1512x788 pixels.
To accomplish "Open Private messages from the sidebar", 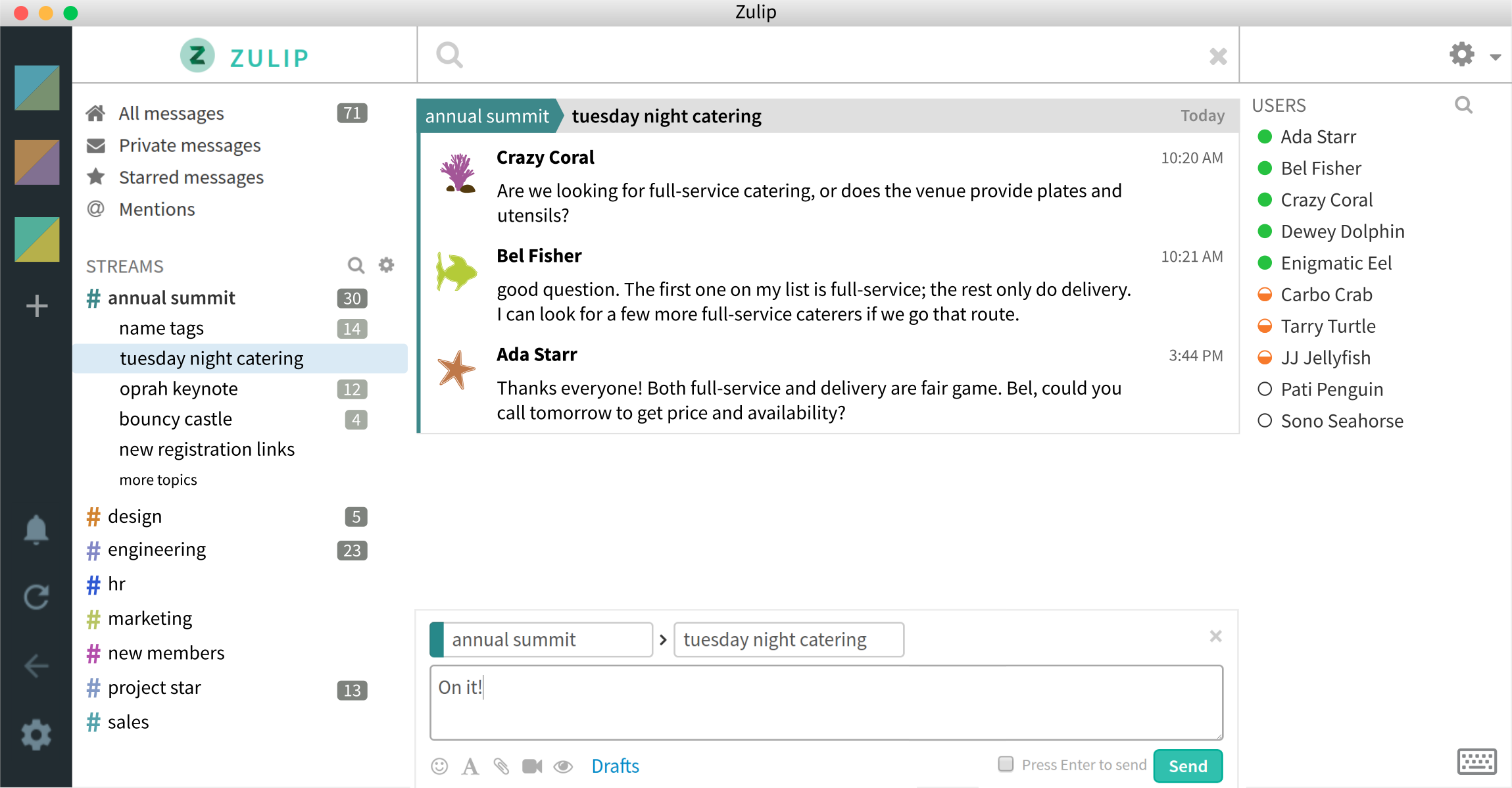I will (189, 145).
